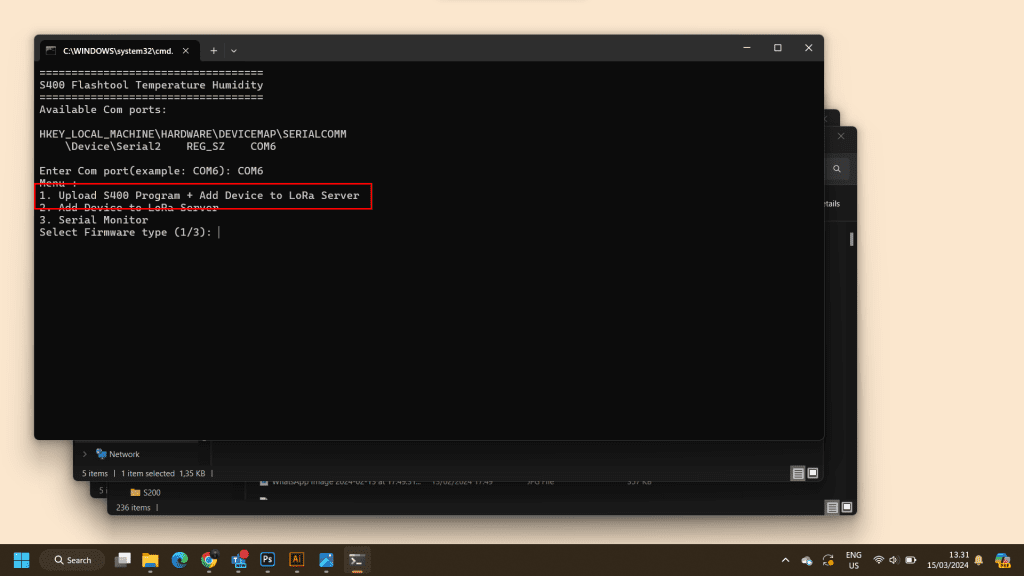Screen dimensions: 1024x576
Task: Launch Microsoft Edge from the taskbar
Action: pos(180,560)
